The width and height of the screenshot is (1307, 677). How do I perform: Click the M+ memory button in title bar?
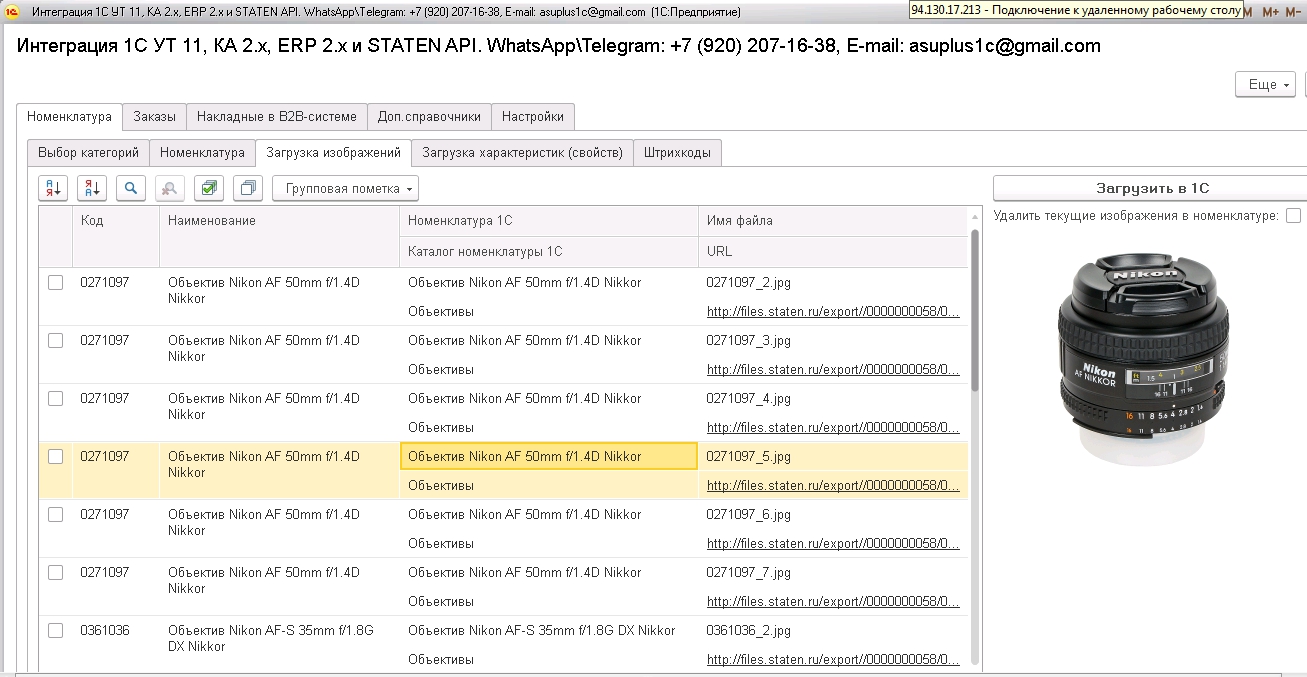coord(1271,12)
